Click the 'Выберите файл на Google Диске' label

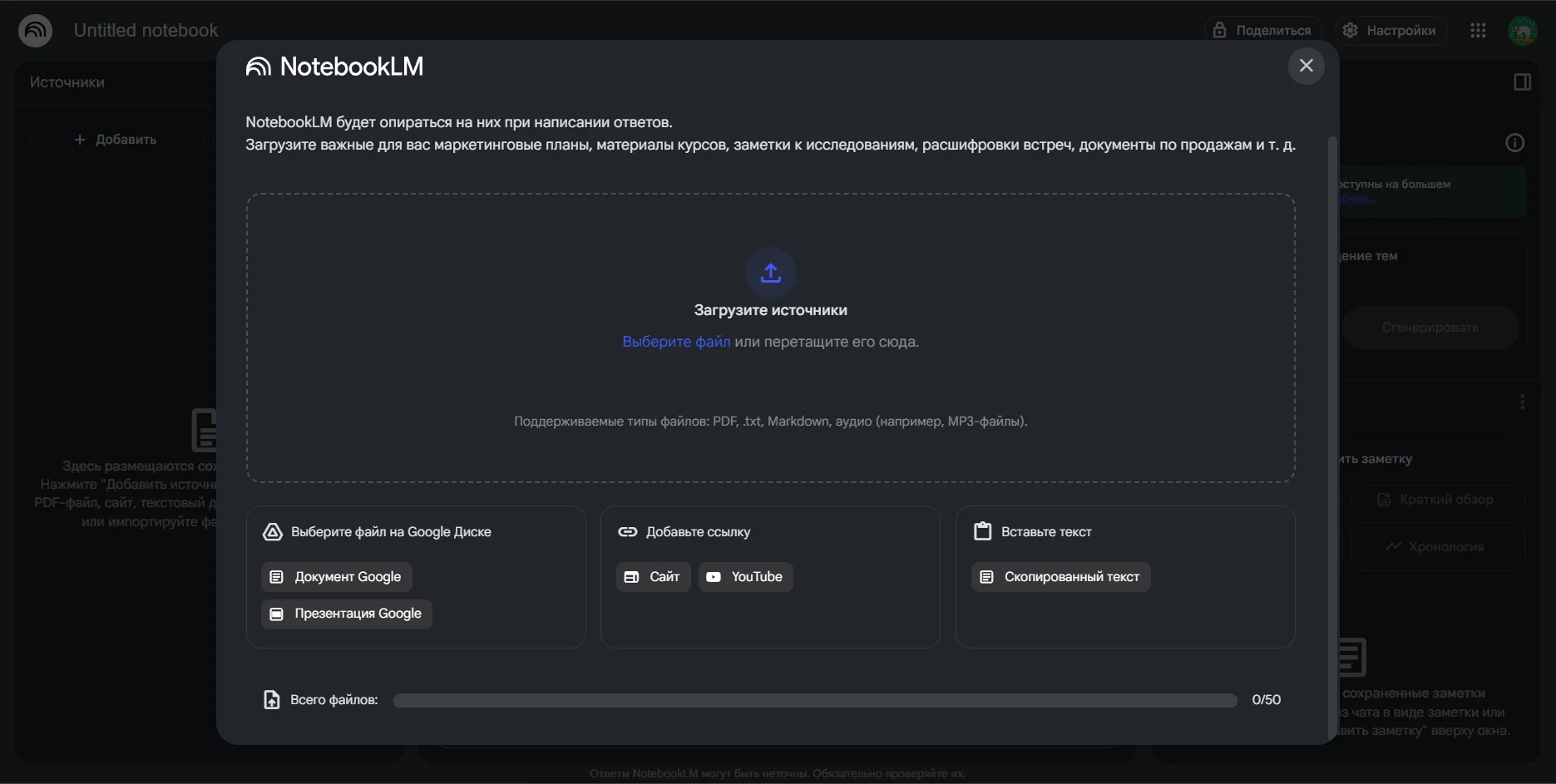[x=391, y=532]
